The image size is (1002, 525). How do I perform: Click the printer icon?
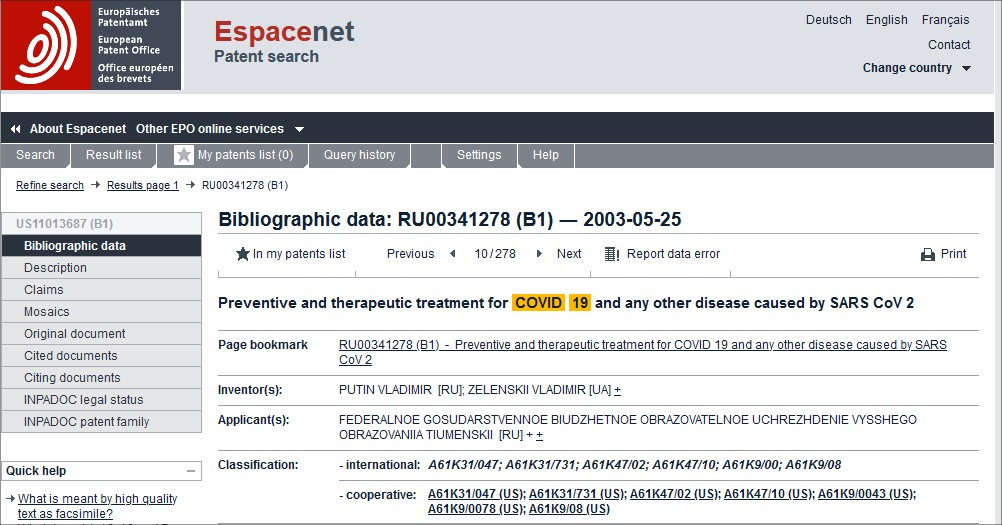point(928,255)
